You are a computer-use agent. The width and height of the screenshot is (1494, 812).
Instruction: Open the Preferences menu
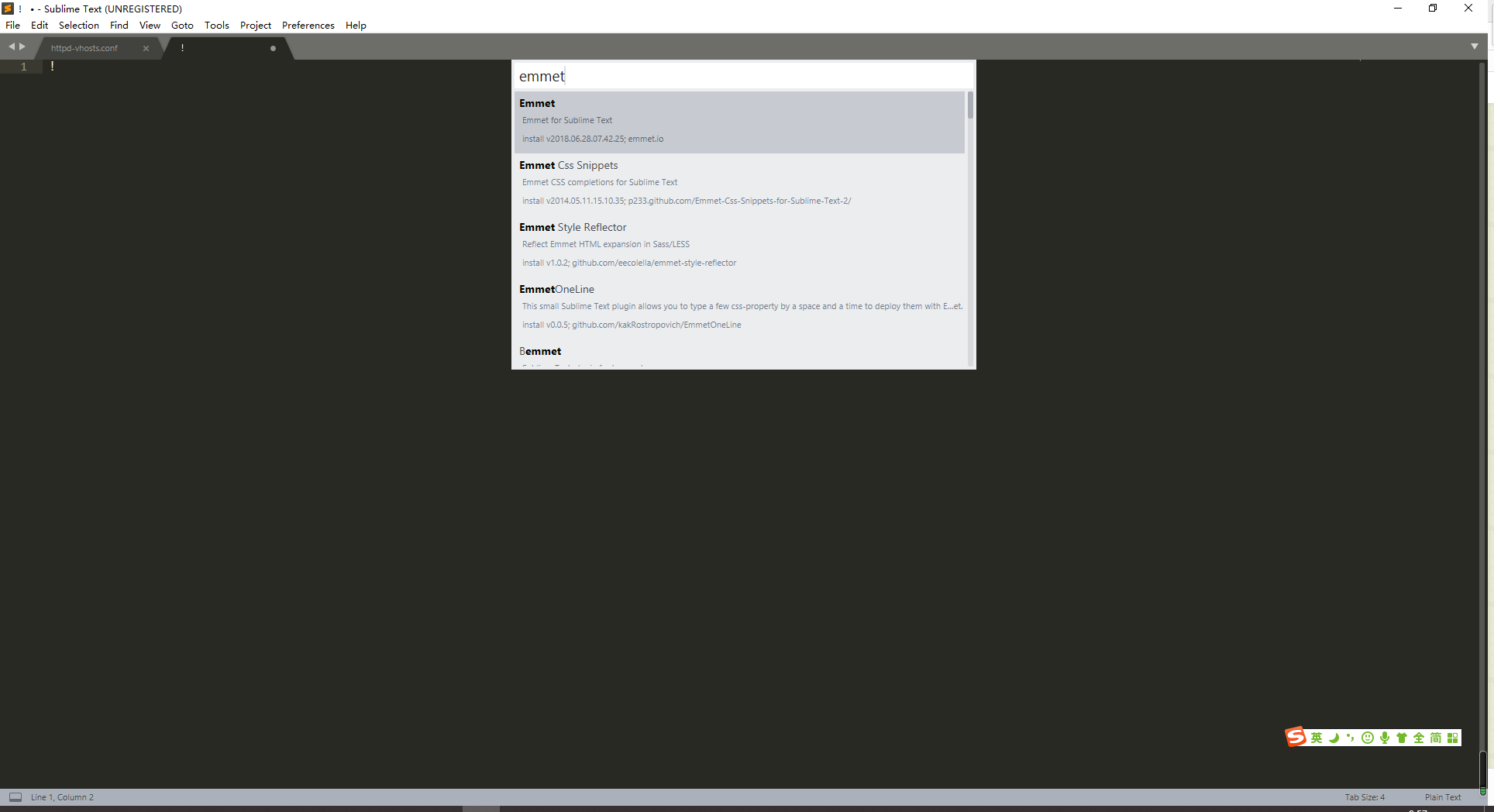[308, 25]
